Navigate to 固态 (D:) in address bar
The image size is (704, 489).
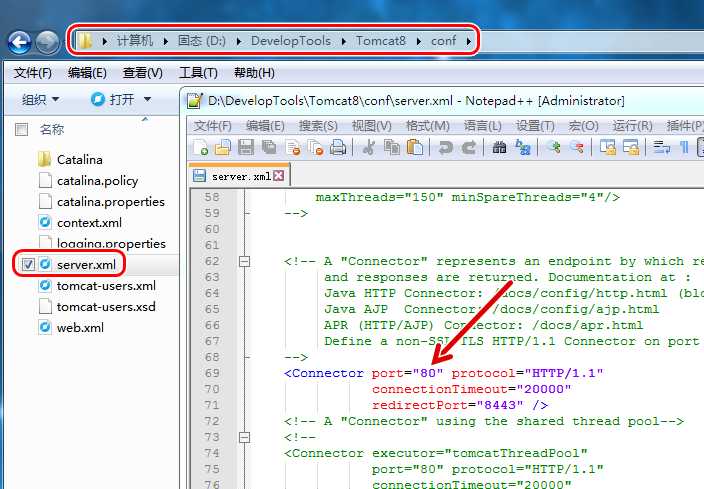(x=202, y=41)
